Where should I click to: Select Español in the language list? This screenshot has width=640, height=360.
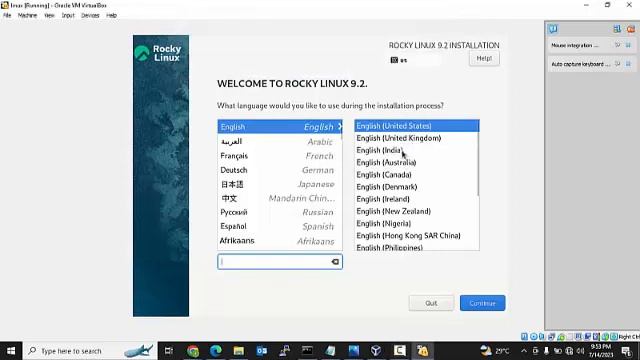click(280, 226)
